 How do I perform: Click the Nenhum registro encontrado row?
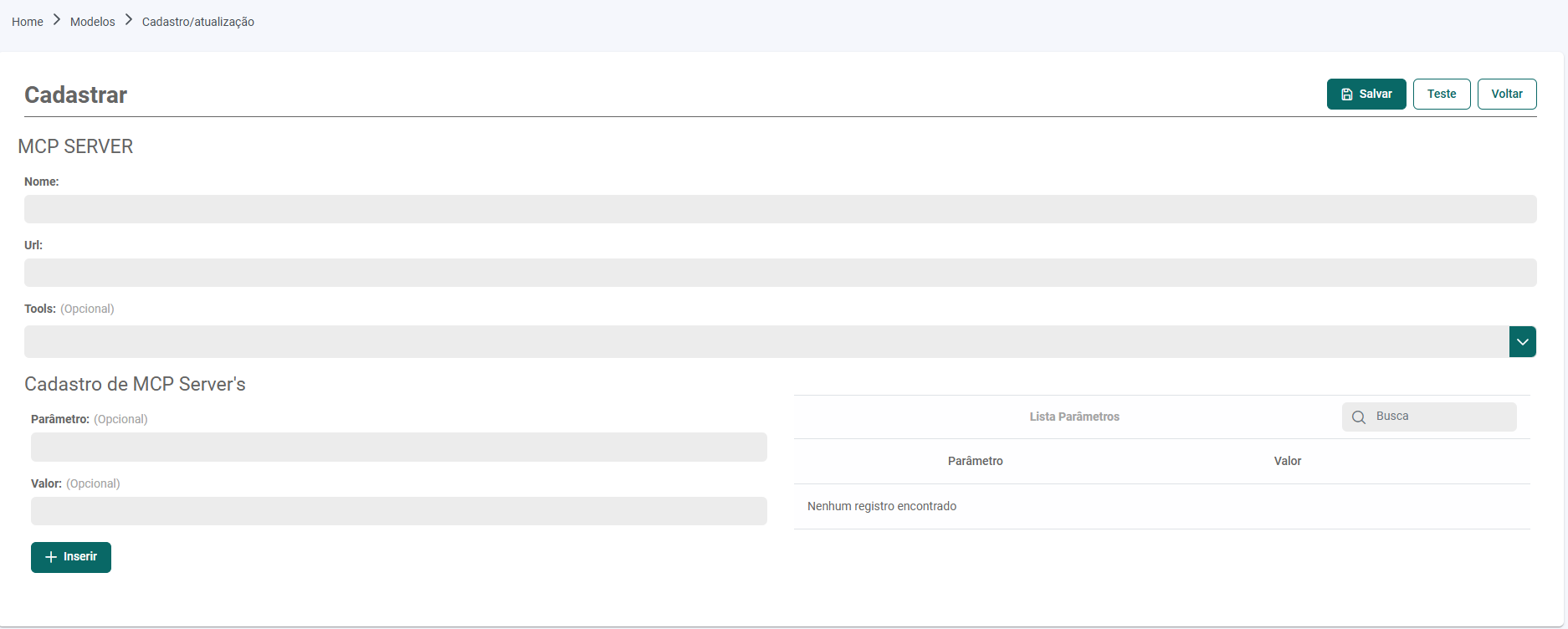click(x=882, y=506)
